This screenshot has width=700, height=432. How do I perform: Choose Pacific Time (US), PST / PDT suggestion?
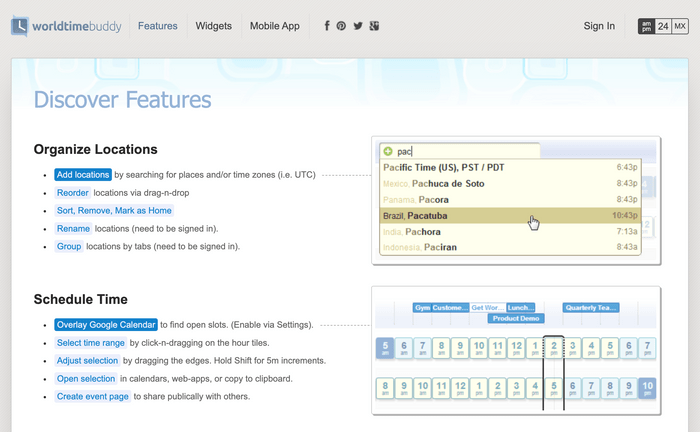pyautogui.click(x=510, y=167)
